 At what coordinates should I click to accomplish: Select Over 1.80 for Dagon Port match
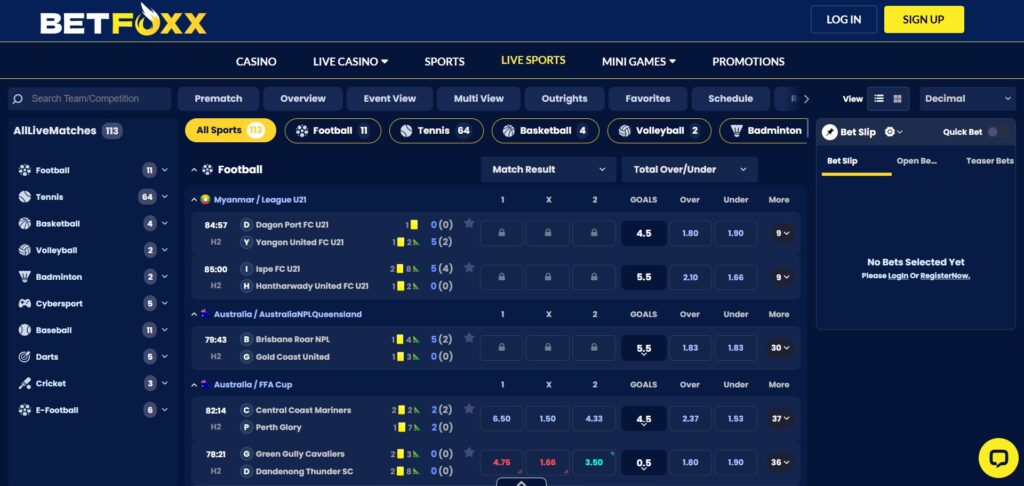(690, 233)
